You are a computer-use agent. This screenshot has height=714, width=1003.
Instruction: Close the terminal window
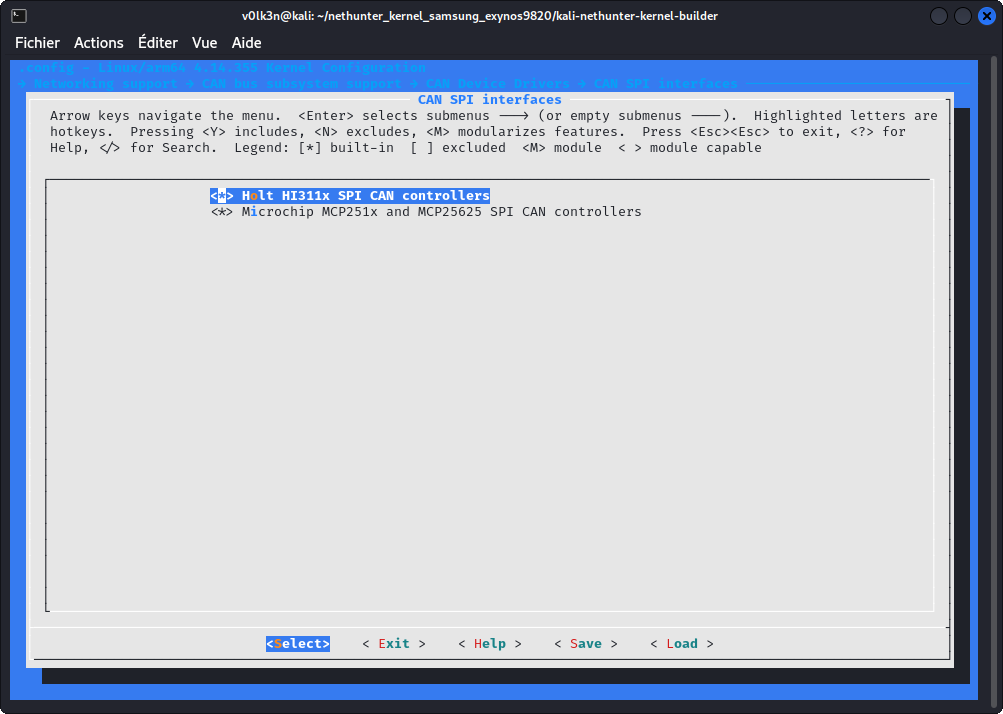tap(985, 16)
